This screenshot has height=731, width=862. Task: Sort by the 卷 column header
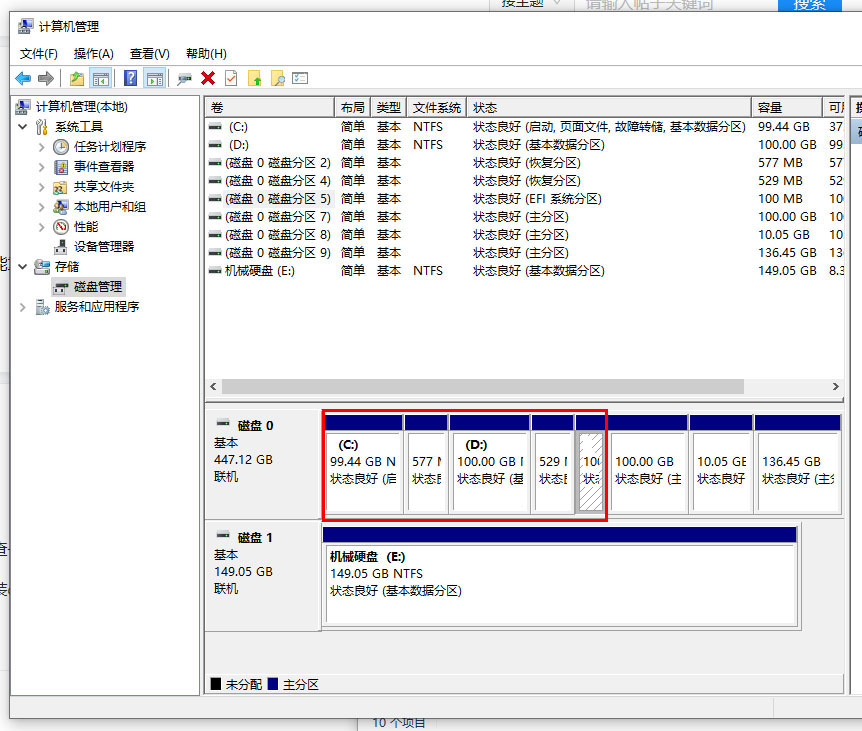pos(269,108)
